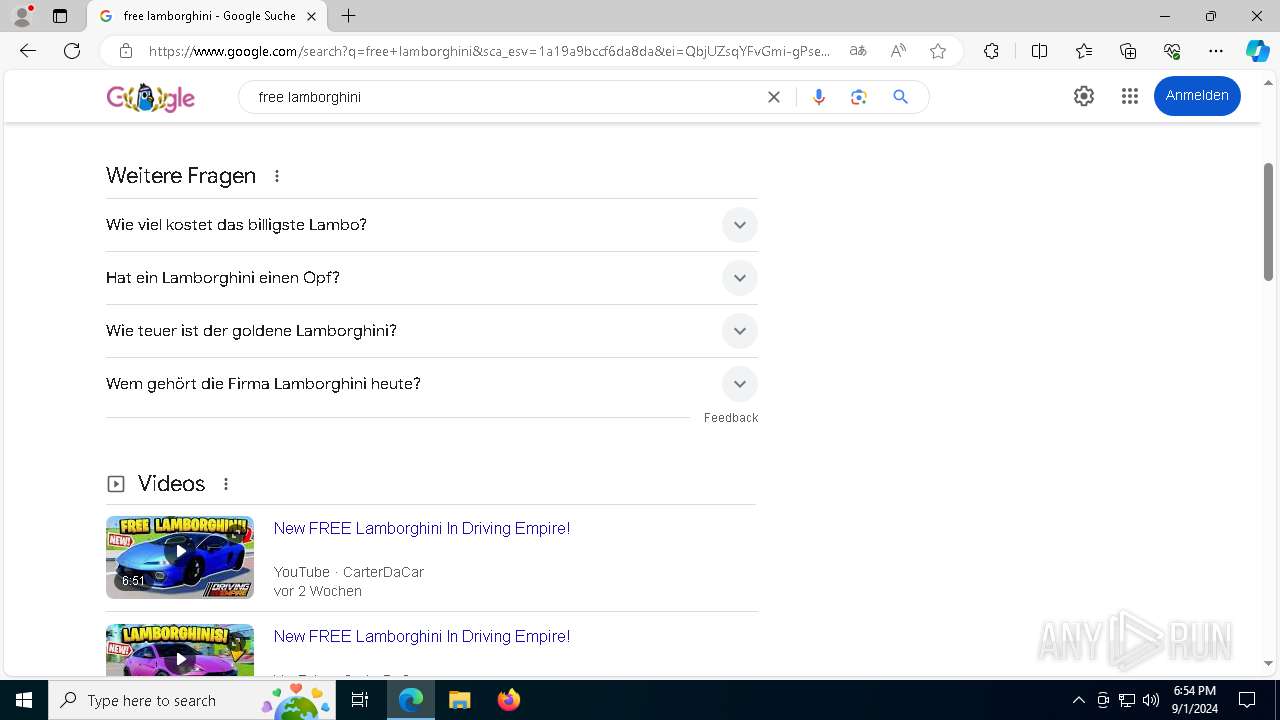
Task: Open the clock showing 6:54 PM
Action: click(1195, 700)
